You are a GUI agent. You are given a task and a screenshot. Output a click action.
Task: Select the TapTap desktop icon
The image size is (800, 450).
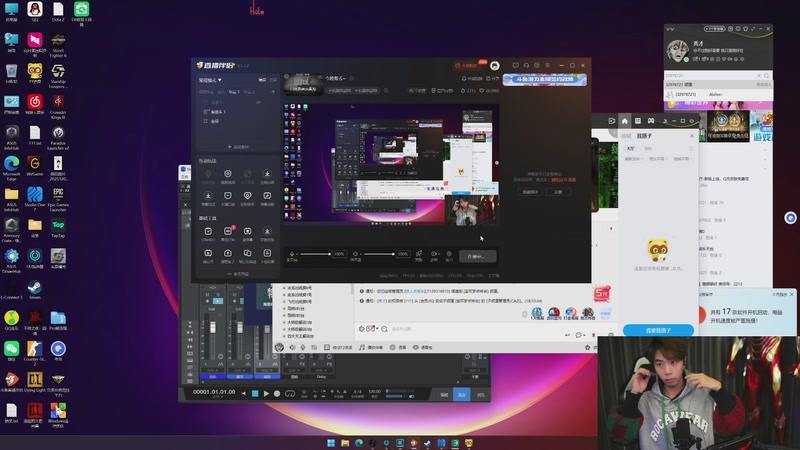tap(58, 229)
